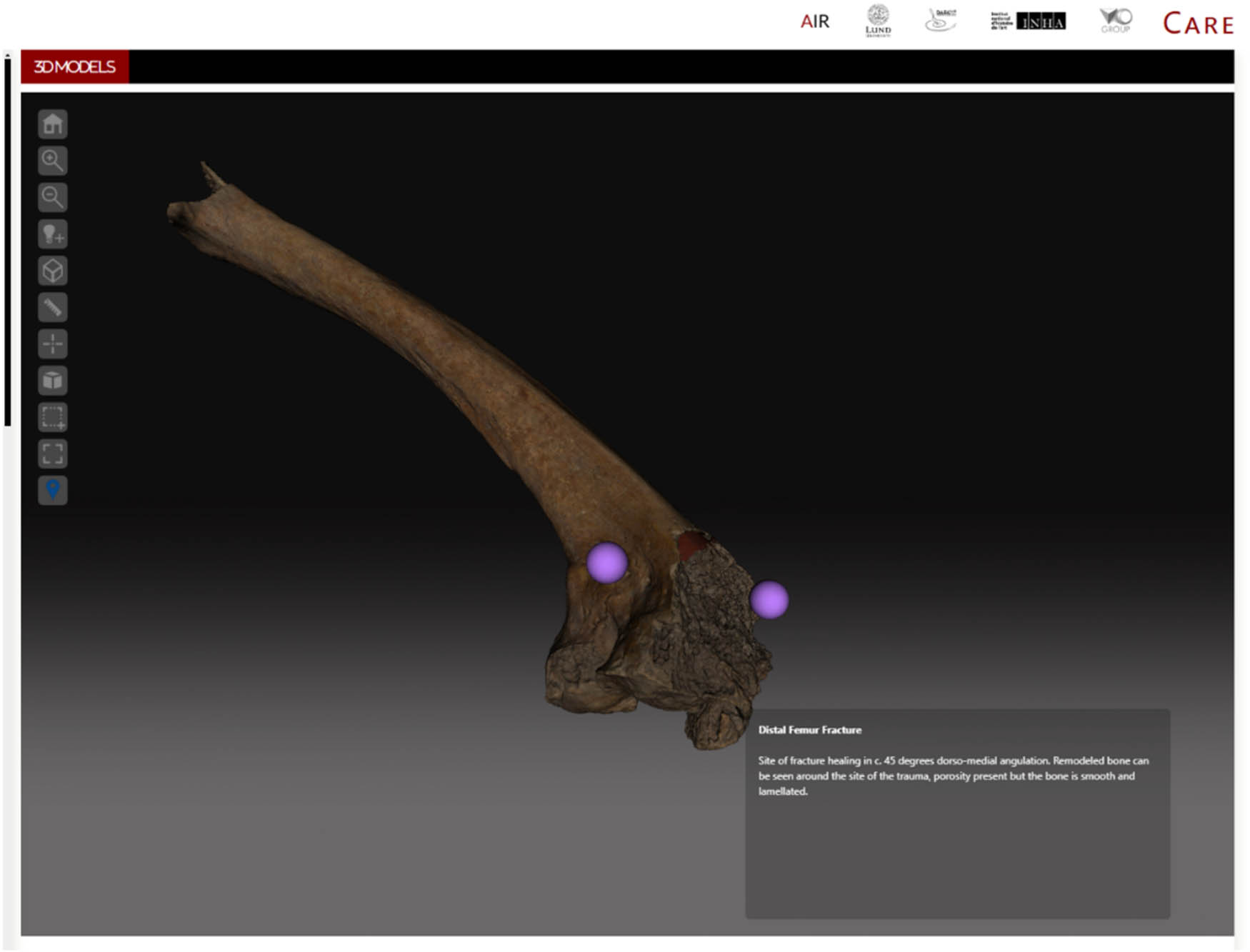
Task: Zoom out using the minus magnifier
Action: (x=52, y=197)
